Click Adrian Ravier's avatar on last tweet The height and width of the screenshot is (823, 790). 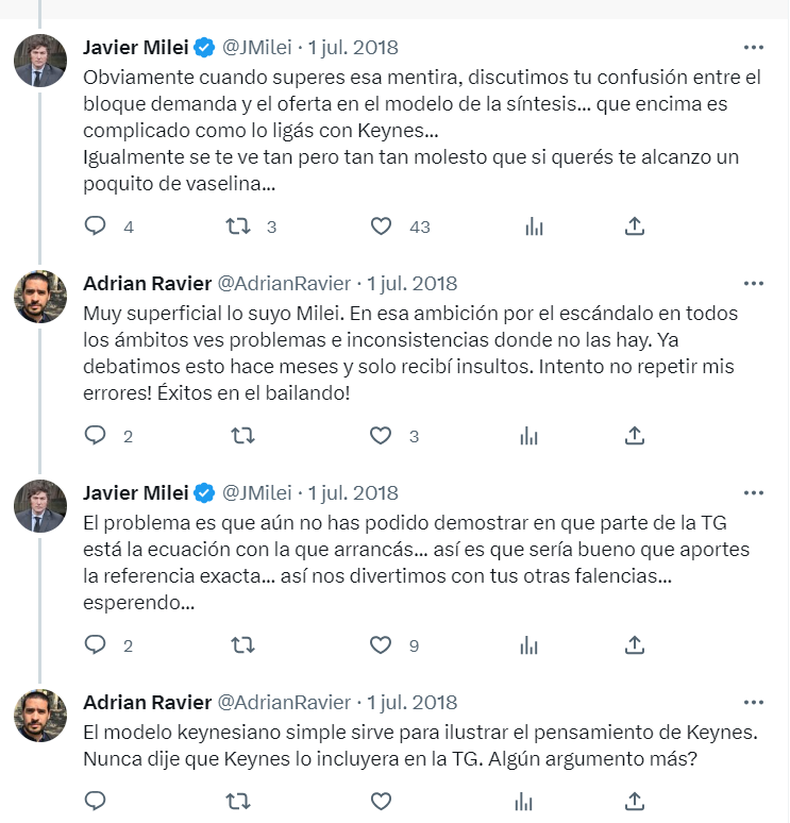click(x=40, y=715)
